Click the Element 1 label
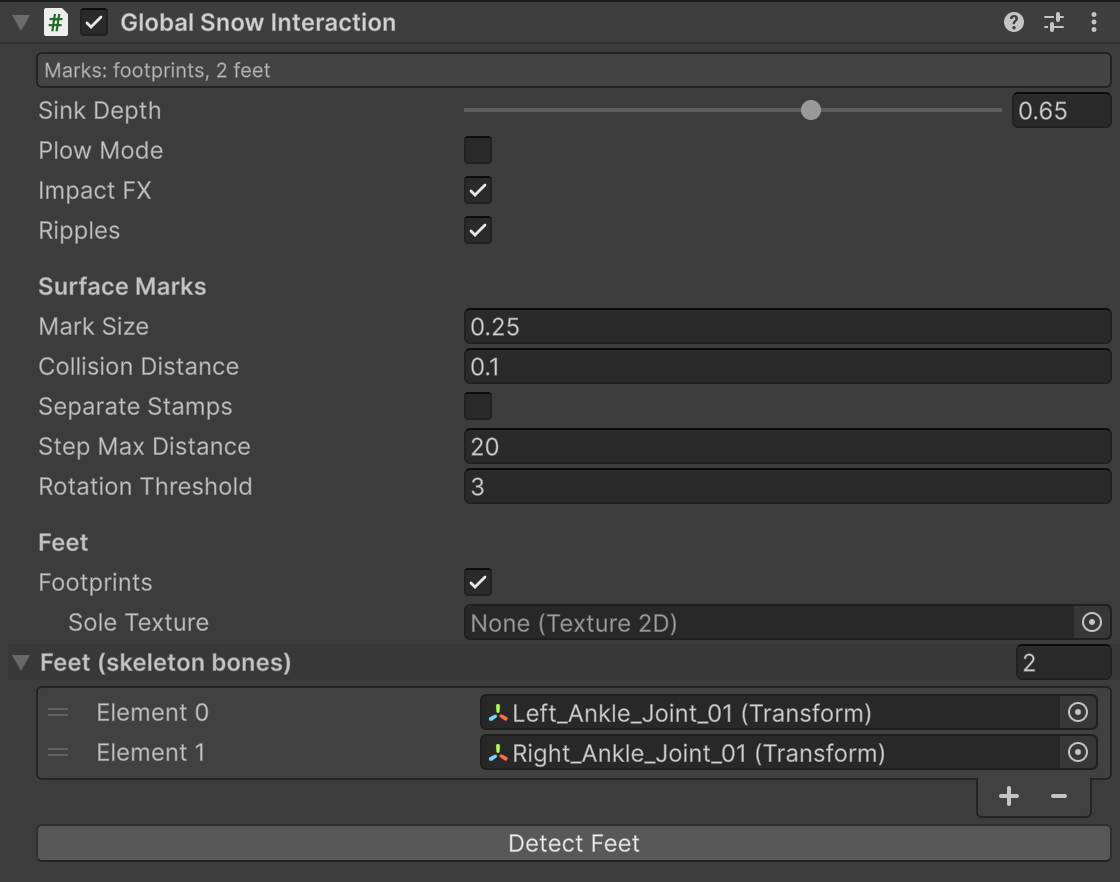The image size is (1120, 882). [151, 752]
